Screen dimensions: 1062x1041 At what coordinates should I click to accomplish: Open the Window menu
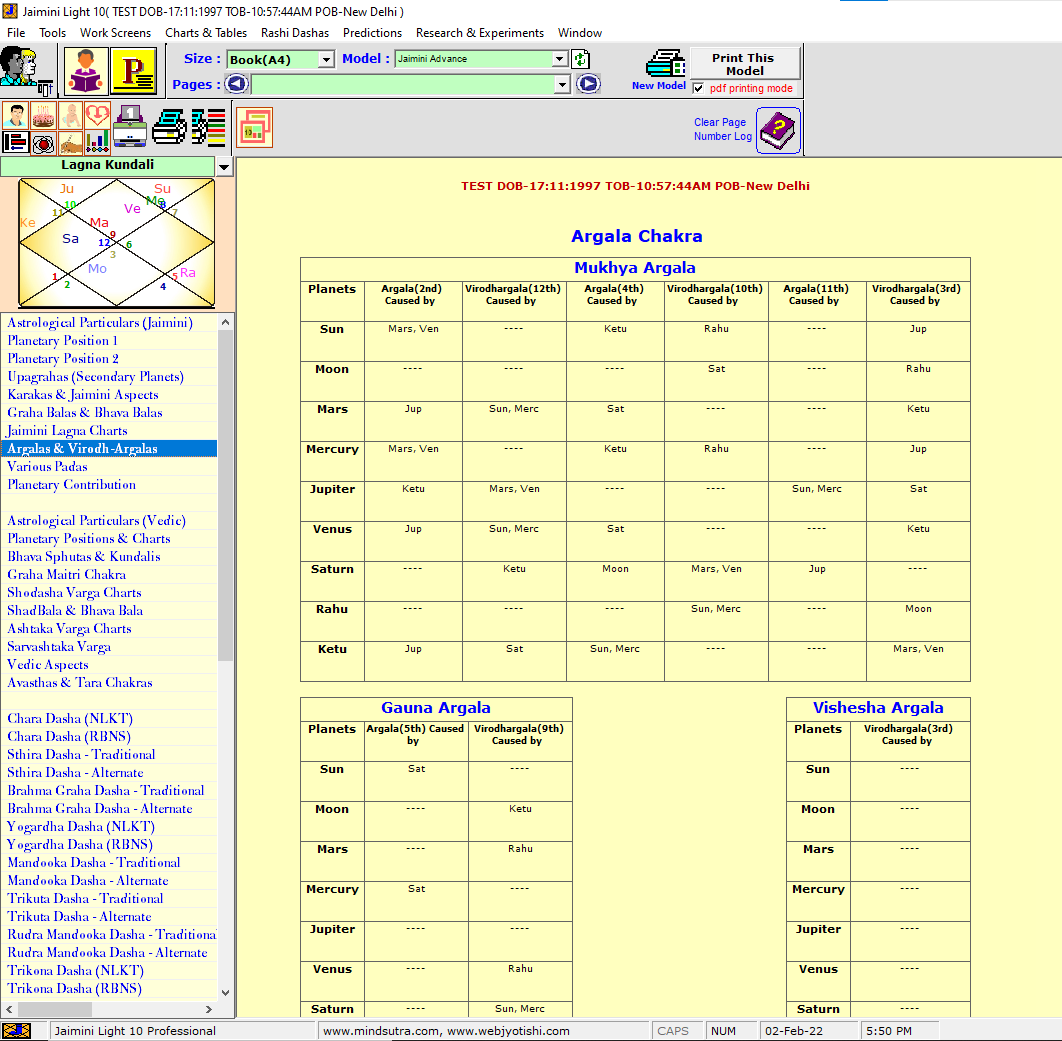tap(580, 33)
